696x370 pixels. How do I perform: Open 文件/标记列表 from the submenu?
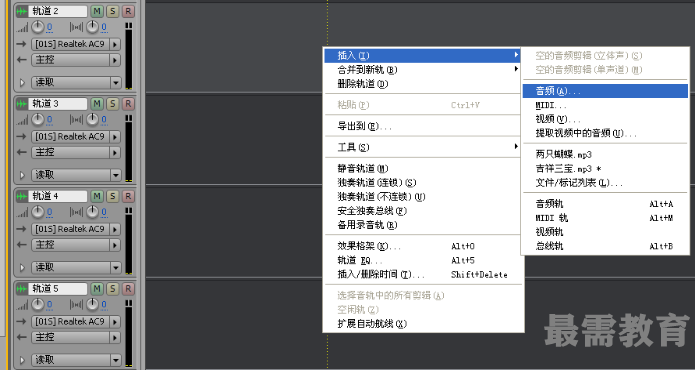tap(605, 183)
